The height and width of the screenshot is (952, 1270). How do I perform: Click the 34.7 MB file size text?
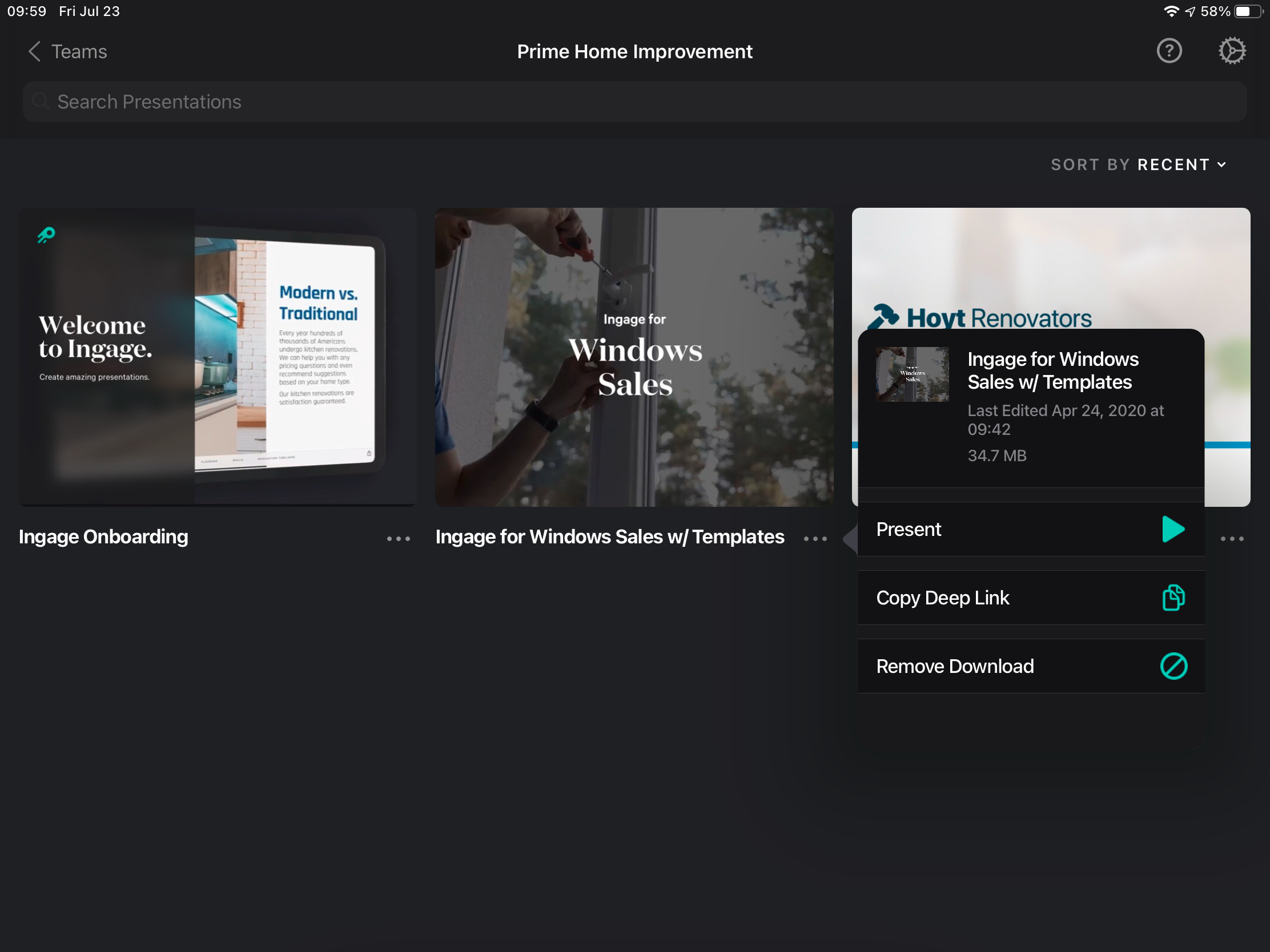[x=996, y=455]
